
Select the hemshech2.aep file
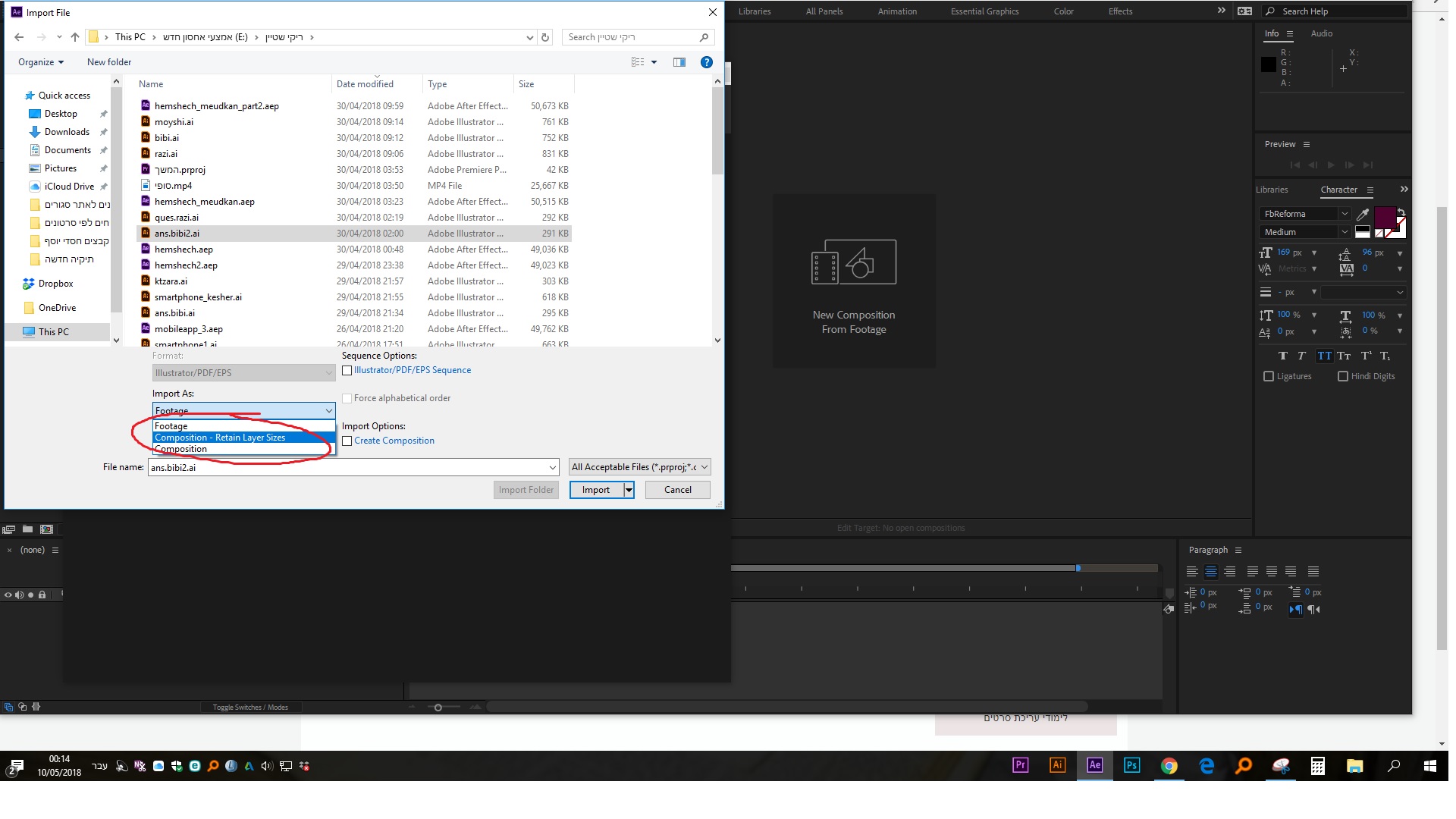click(186, 265)
